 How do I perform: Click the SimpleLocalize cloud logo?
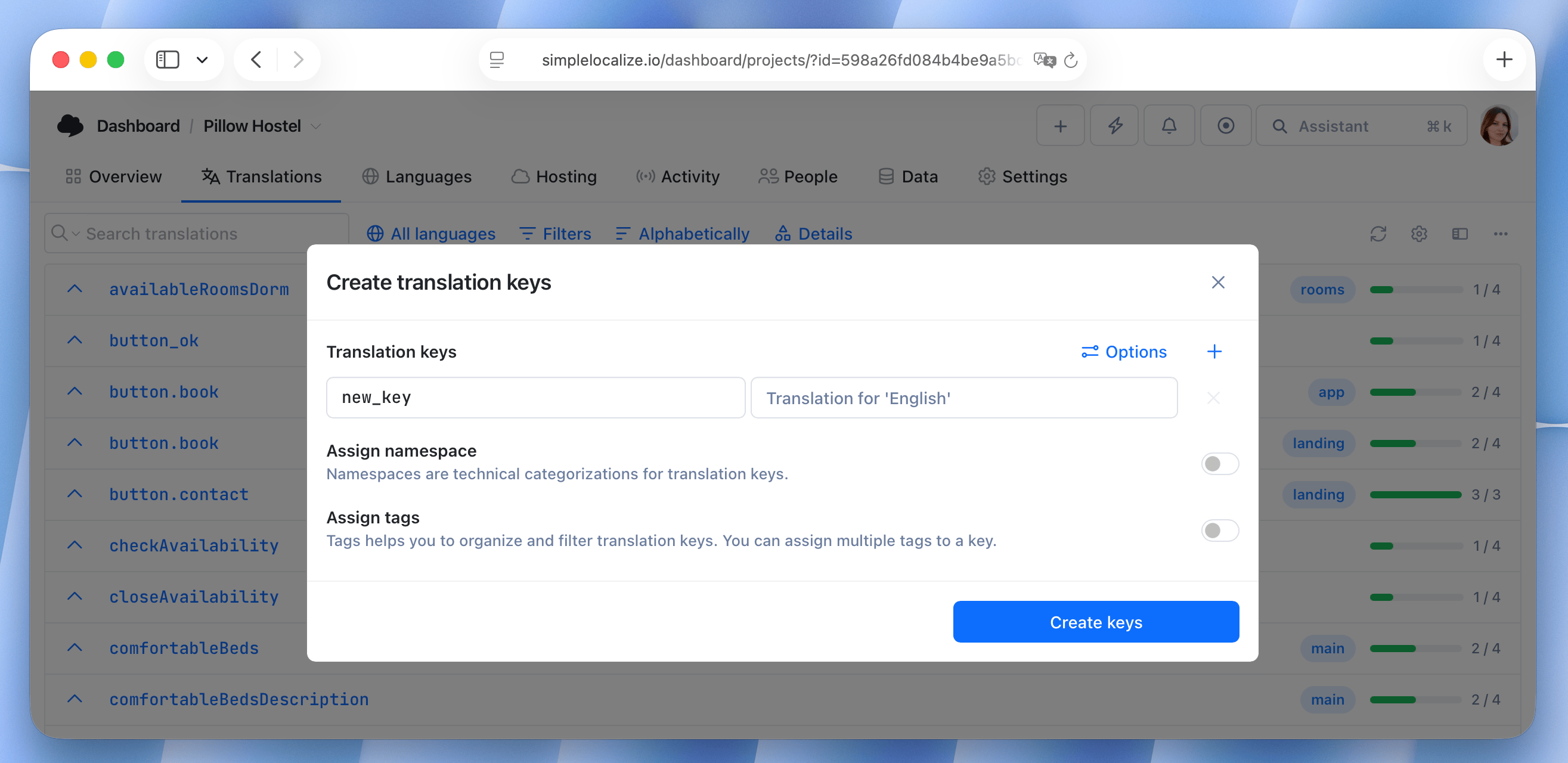coord(70,125)
